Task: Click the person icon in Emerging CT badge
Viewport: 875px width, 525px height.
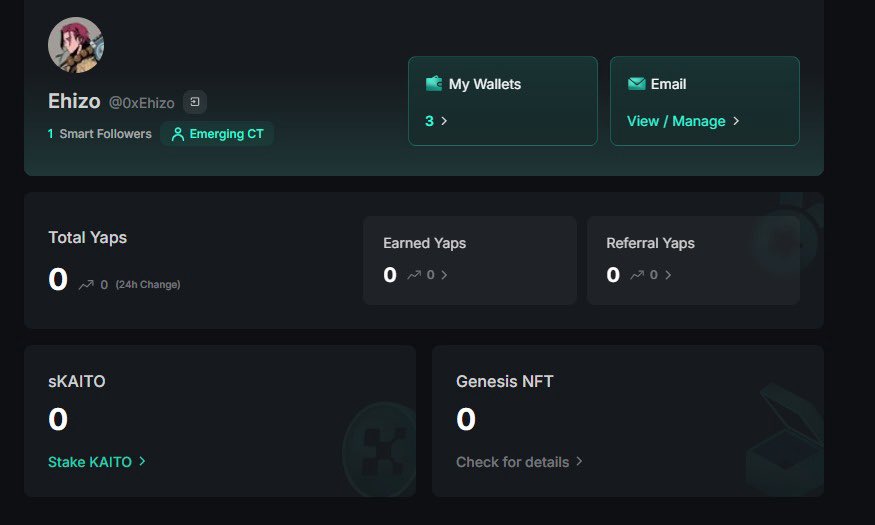Action: [177, 134]
